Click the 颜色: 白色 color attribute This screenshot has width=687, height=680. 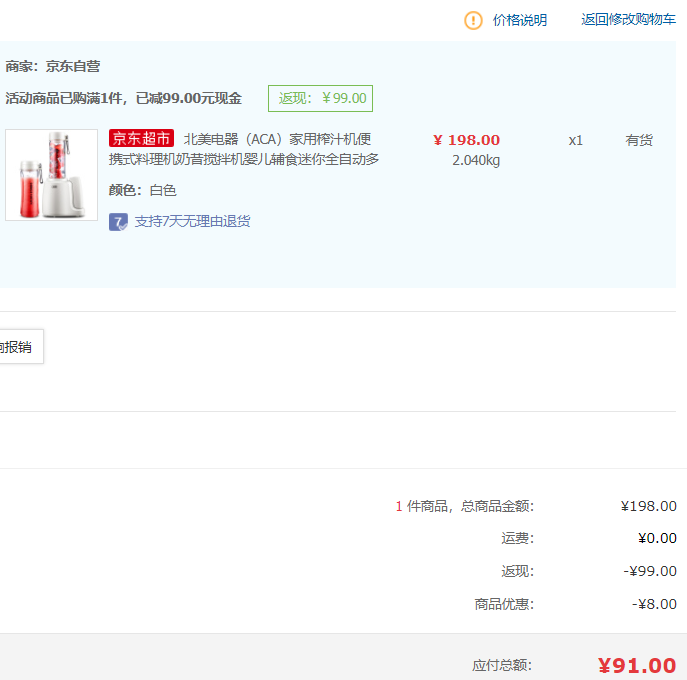pos(142,190)
